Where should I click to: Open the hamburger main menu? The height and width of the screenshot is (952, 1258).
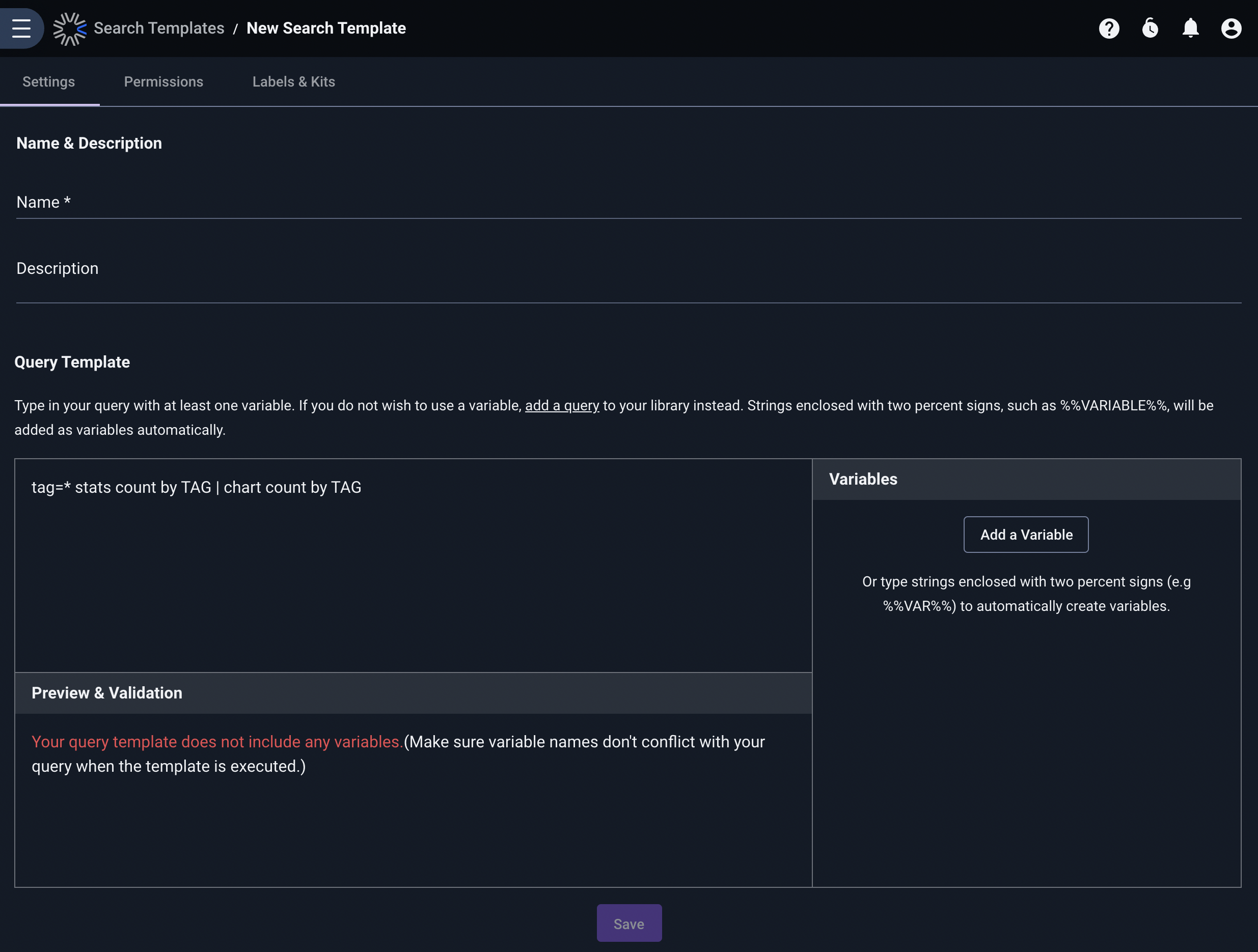click(x=21, y=28)
